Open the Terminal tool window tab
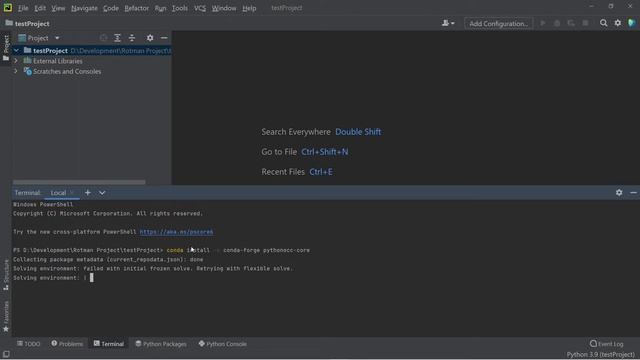Viewport: 640px width, 360px height. (109, 344)
